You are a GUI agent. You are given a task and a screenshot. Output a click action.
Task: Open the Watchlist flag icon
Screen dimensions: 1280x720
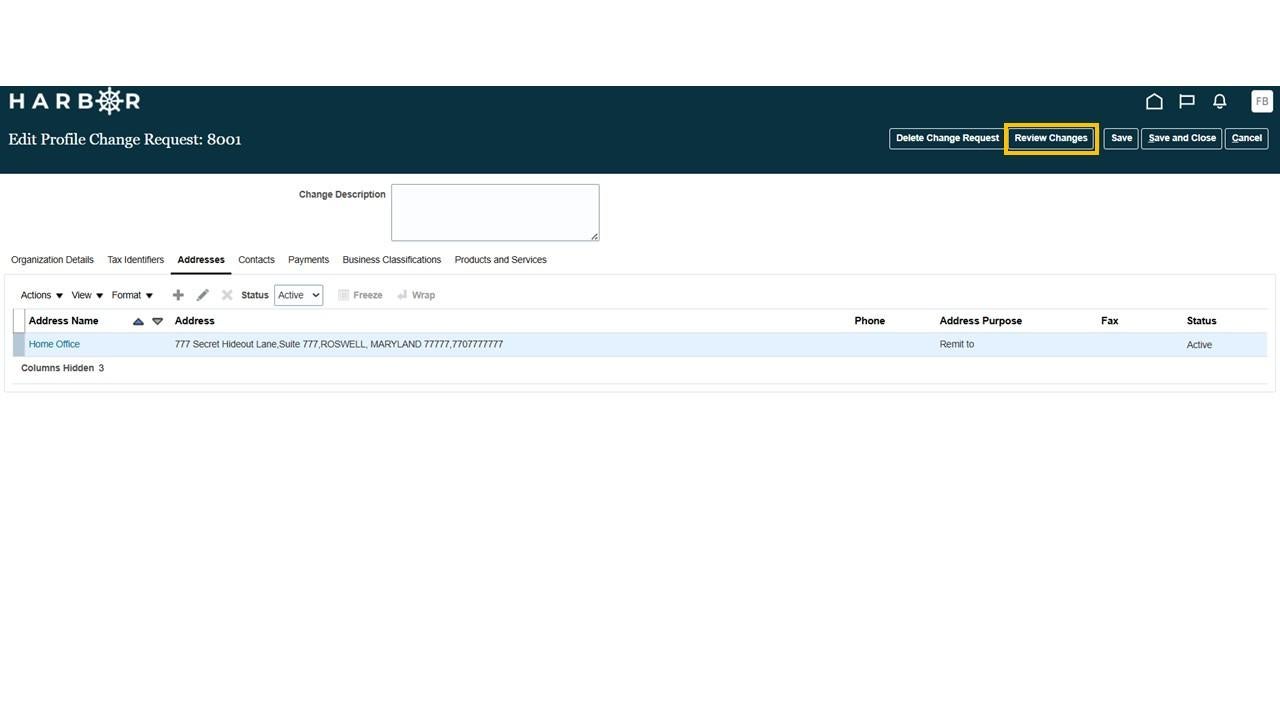[1187, 101]
